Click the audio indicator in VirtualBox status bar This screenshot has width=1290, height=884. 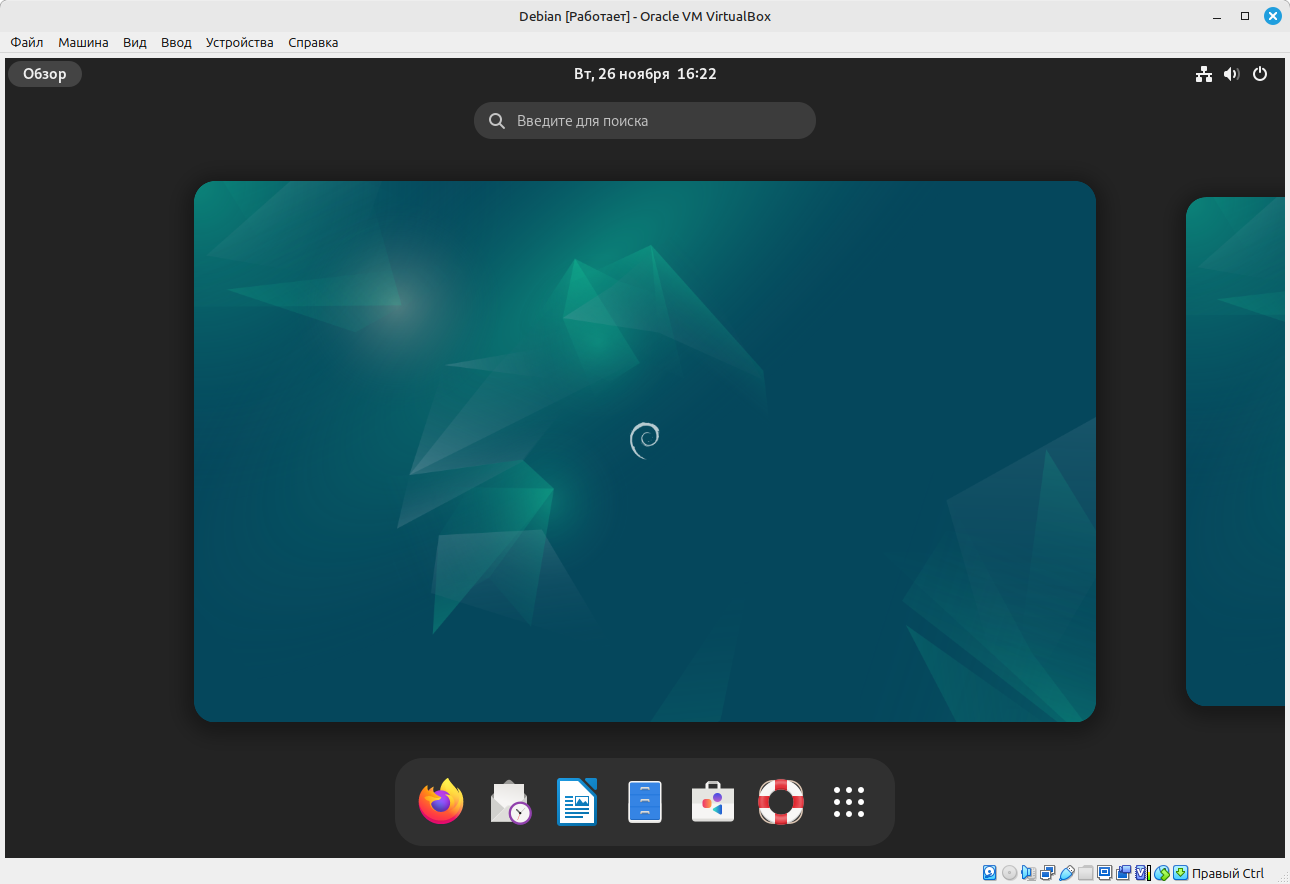[x=1028, y=873]
